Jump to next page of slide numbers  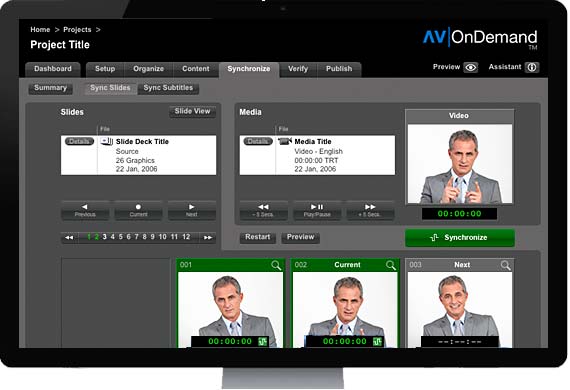coord(208,237)
